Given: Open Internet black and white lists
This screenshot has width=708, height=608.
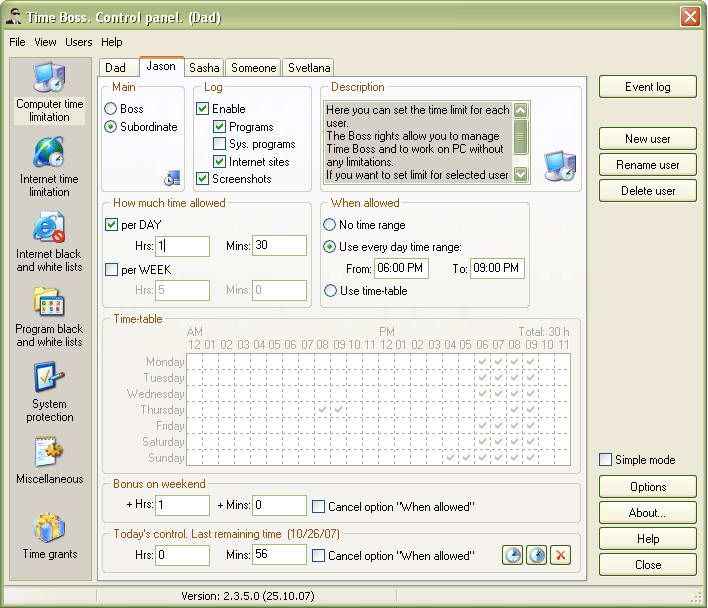Looking at the screenshot, I should pyautogui.click(x=49, y=243).
